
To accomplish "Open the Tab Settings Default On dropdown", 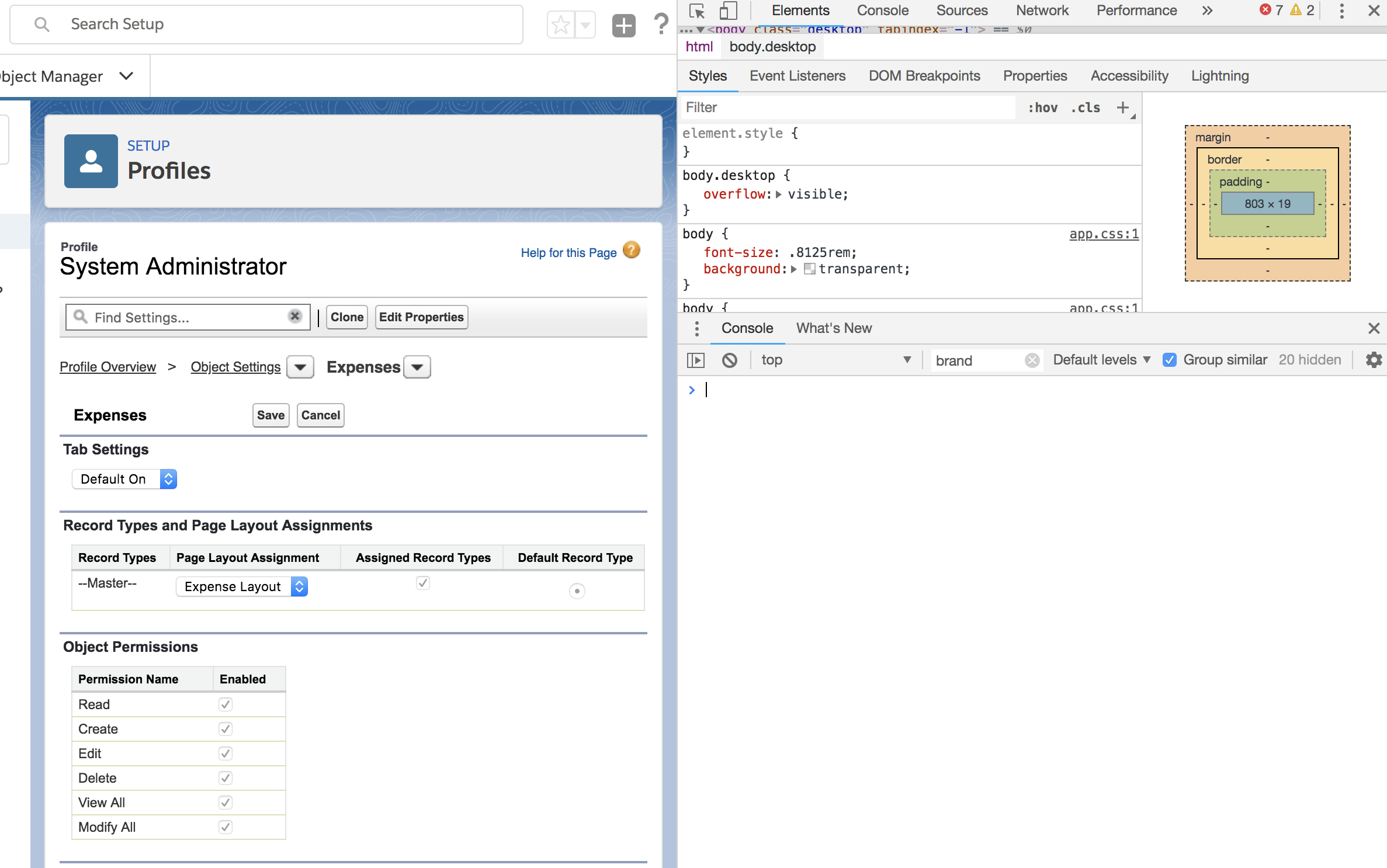I will click(124, 479).
